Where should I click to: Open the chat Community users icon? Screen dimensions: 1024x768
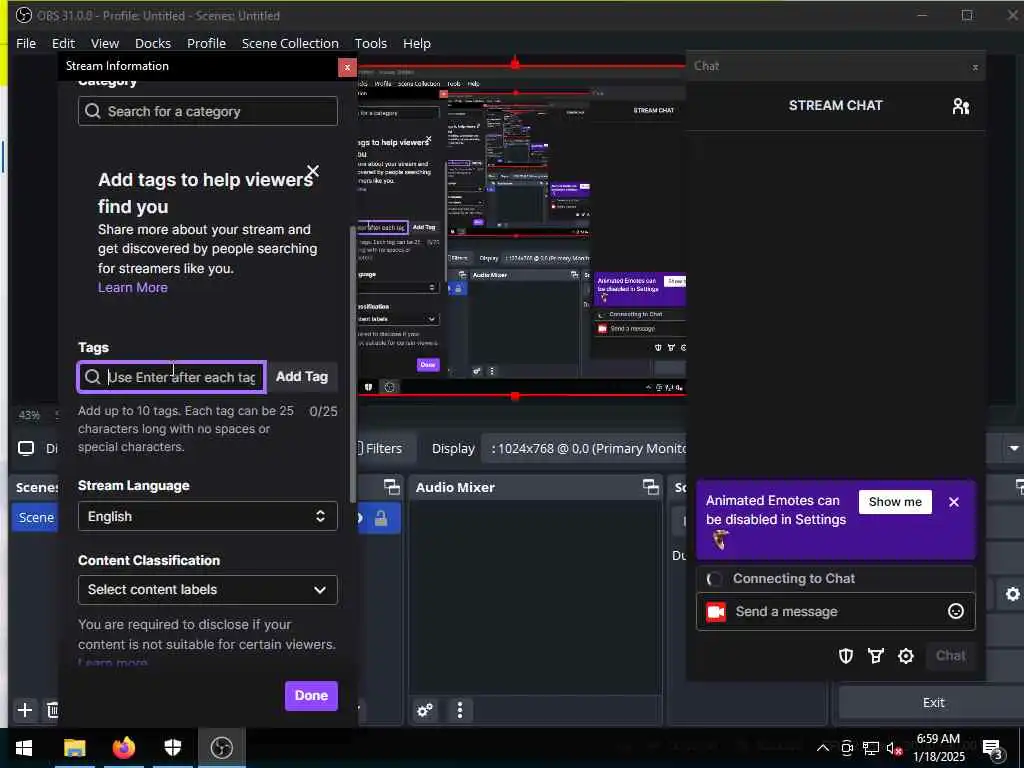pyautogui.click(x=960, y=106)
